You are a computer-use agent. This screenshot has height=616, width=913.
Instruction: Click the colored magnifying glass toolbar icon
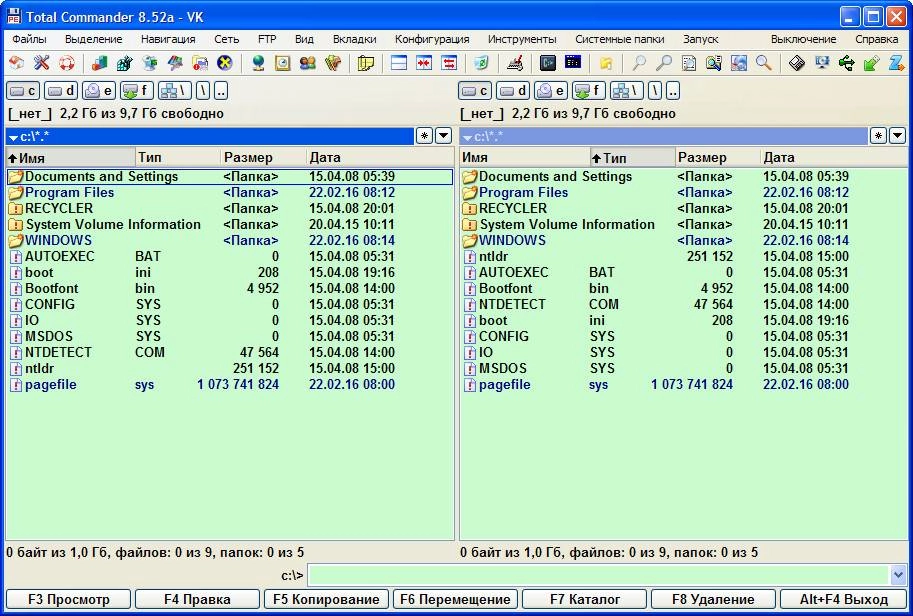pyautogui.click(x=763, y=62)
